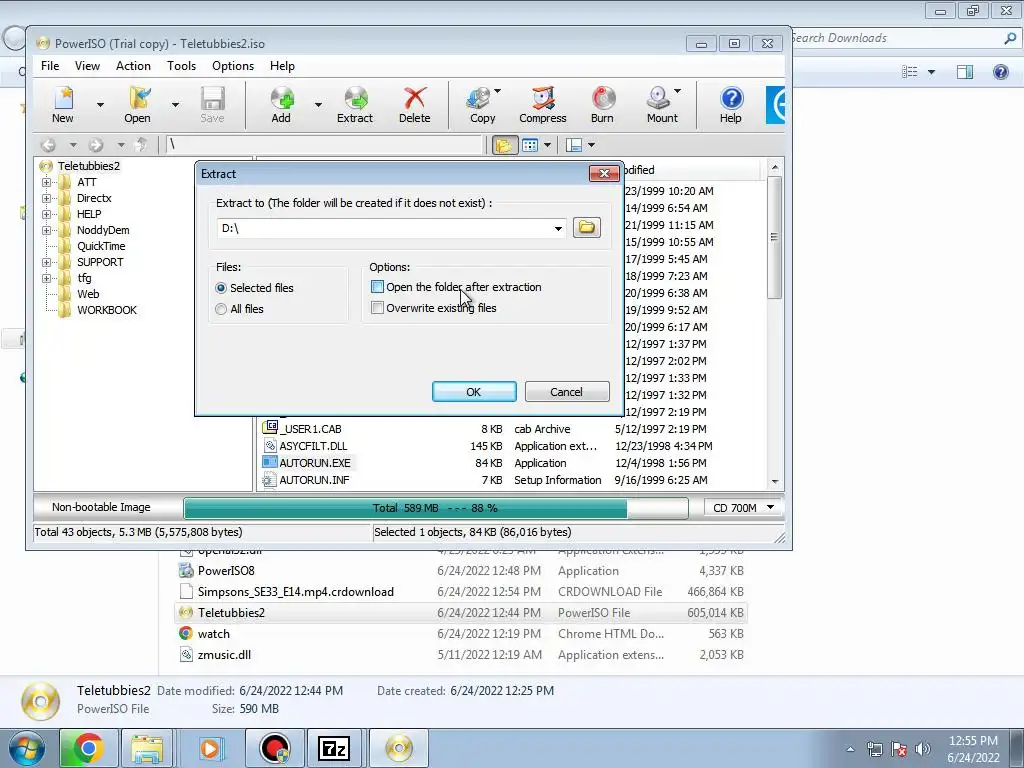This screenshot has height=768, width=1024.
Task: Select the AUTORUN.EXE file icon
Action: point(270,462)
